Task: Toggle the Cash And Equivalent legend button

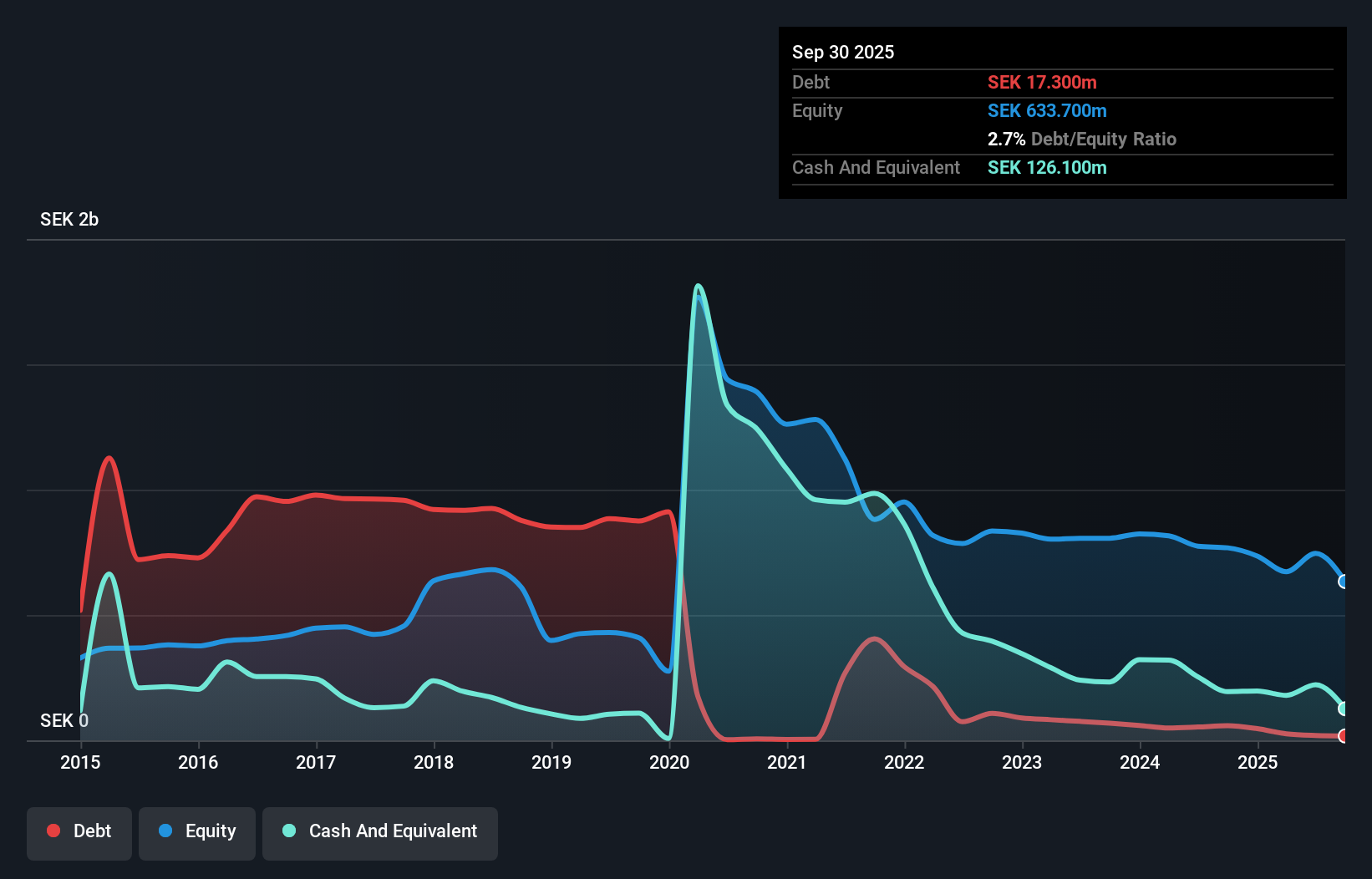Action: coord(380,833)
